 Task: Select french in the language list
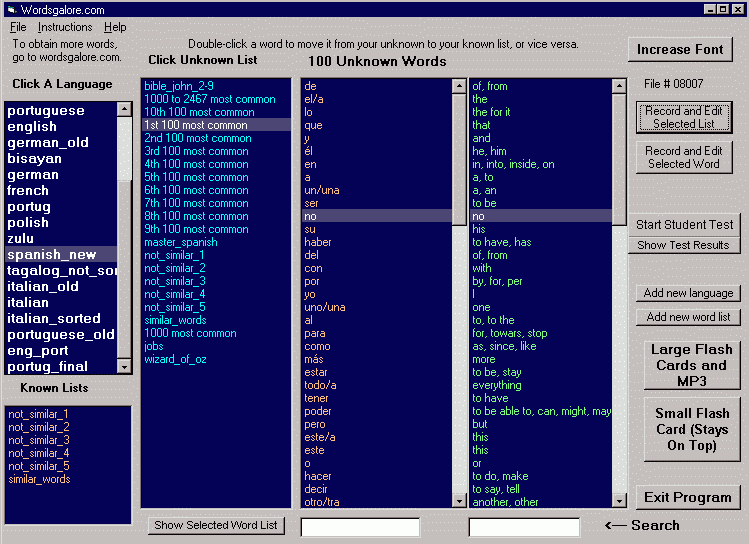[61, 191]
